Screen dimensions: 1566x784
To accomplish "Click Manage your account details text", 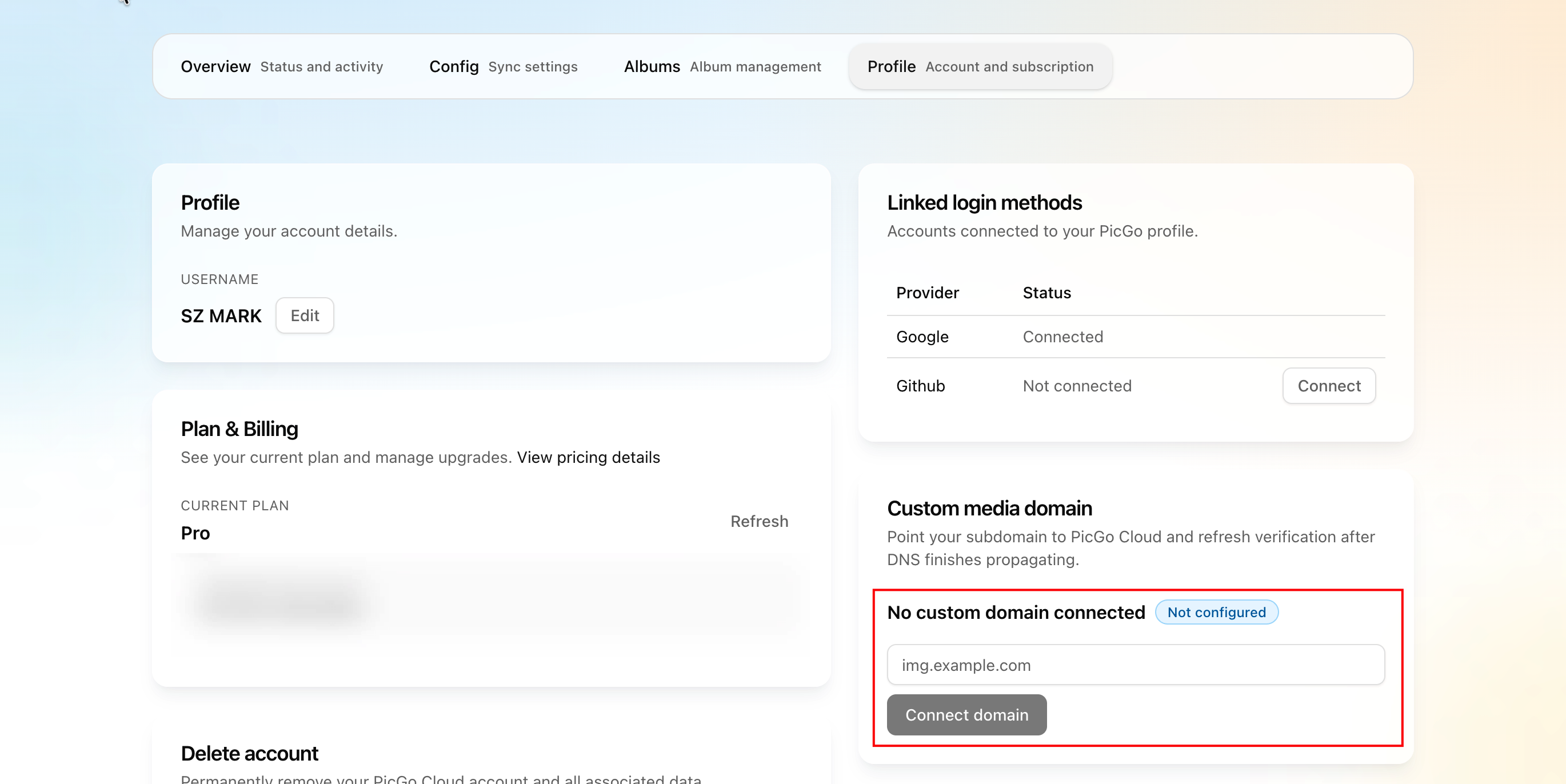I will tap(289, 231).
